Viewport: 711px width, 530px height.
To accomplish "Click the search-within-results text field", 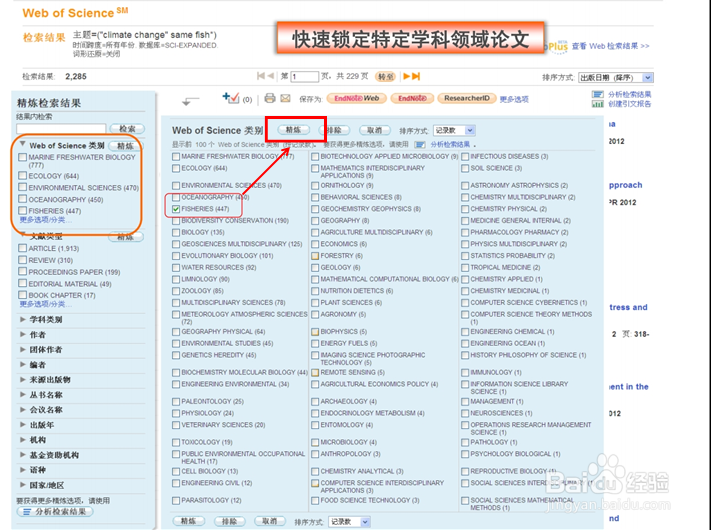I will 61,129.
